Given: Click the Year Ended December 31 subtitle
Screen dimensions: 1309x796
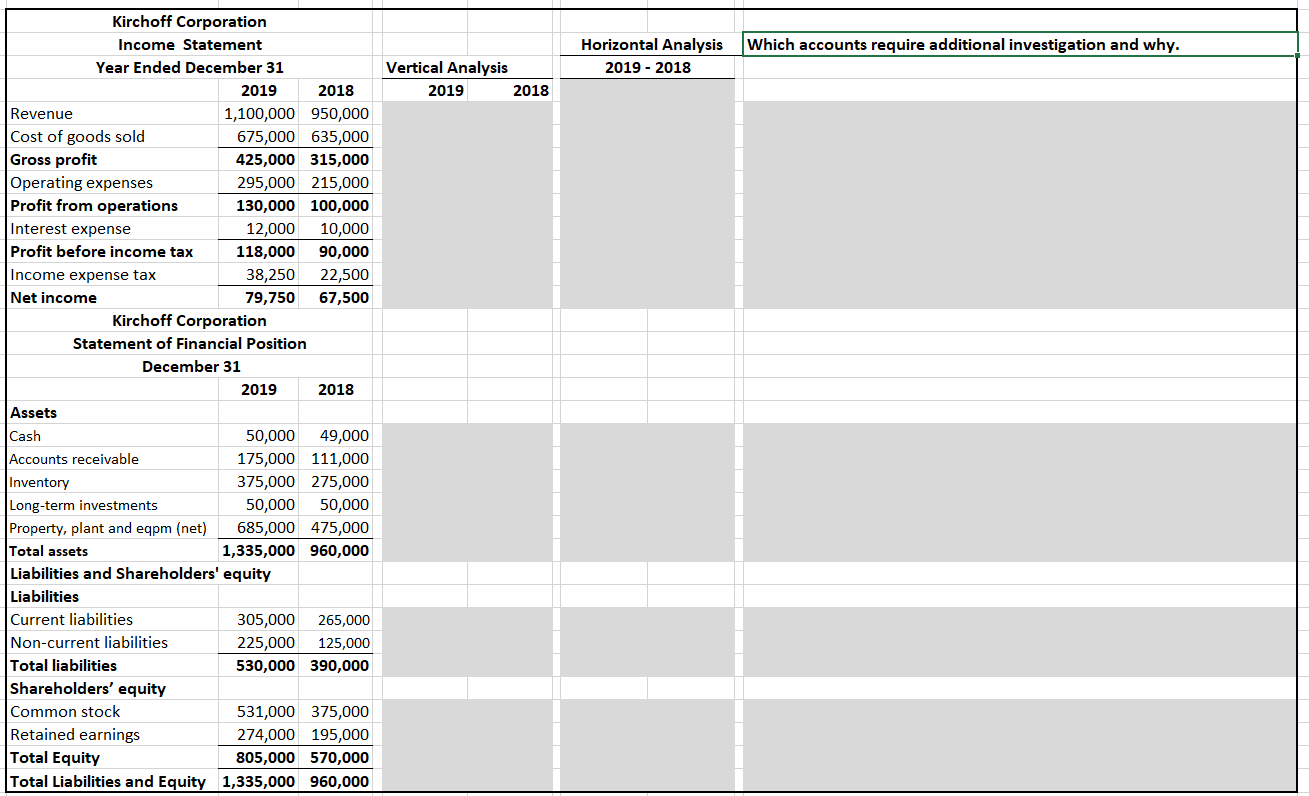Looking at the screenshot, I should [x=190, y=68].
